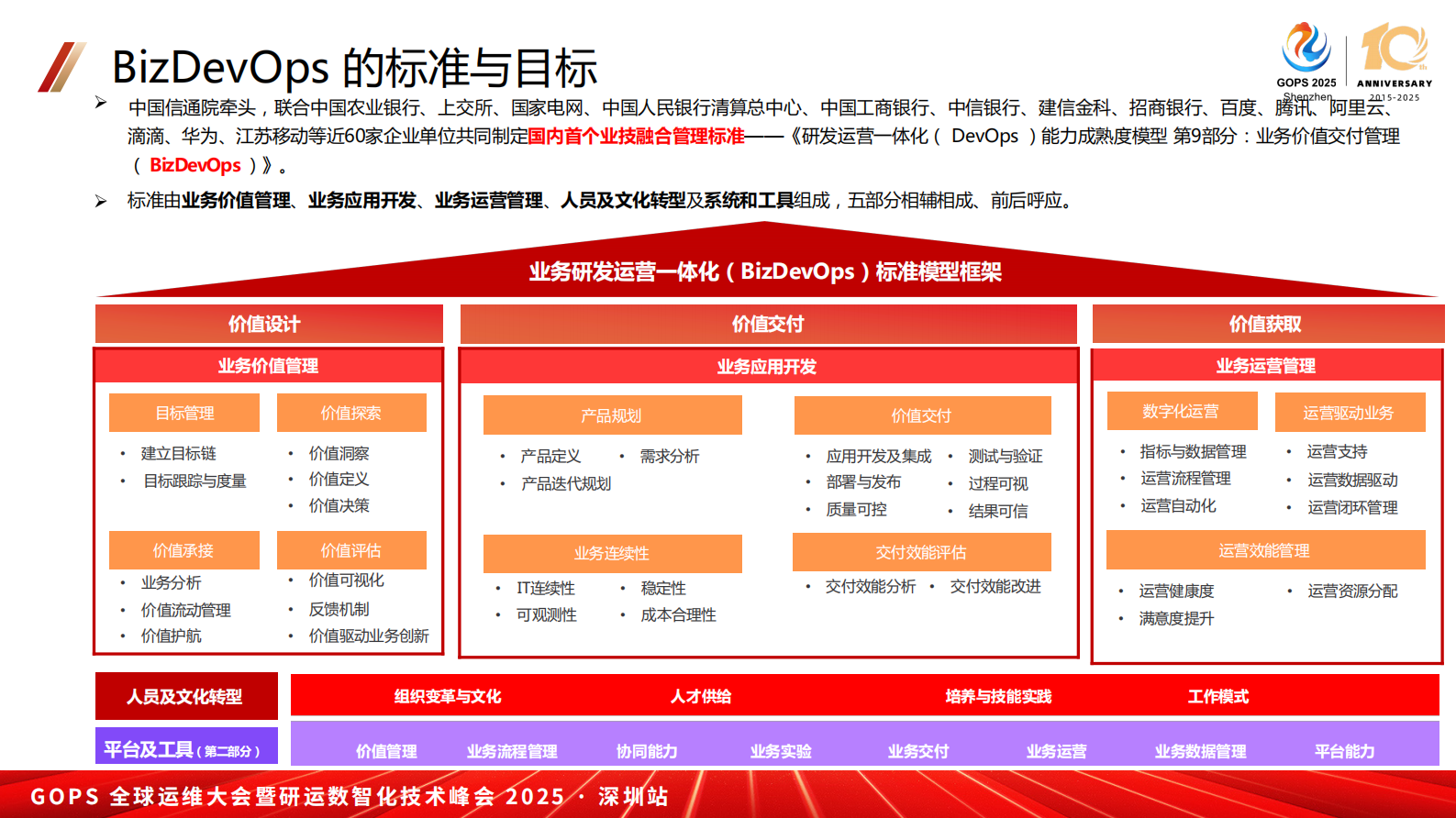Click the bullet 价值护航
The height and width of the screenshot is (818, 1456).
[172, 636]
